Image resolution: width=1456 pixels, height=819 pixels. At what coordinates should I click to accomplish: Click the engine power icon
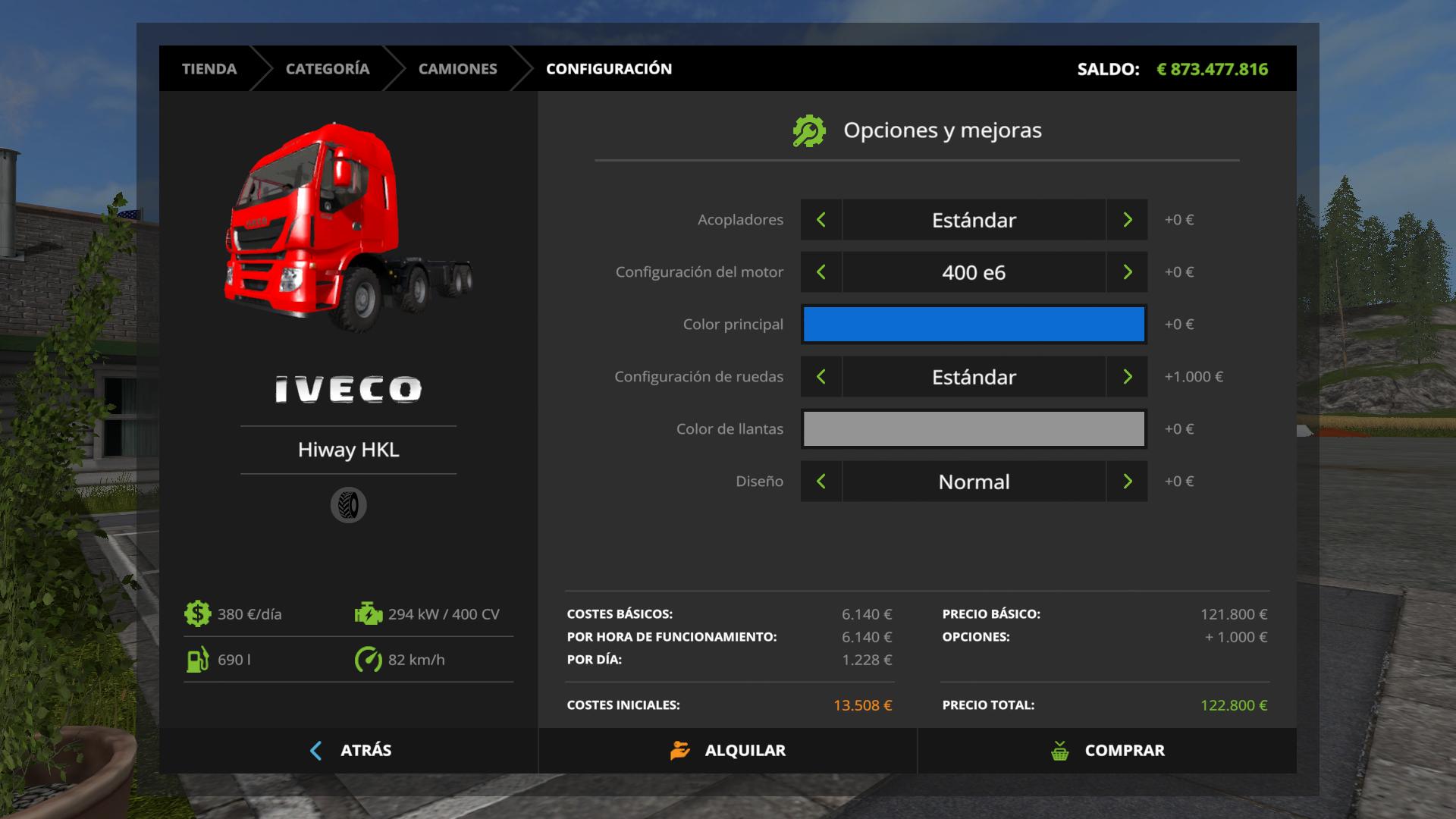click(369, 613)
